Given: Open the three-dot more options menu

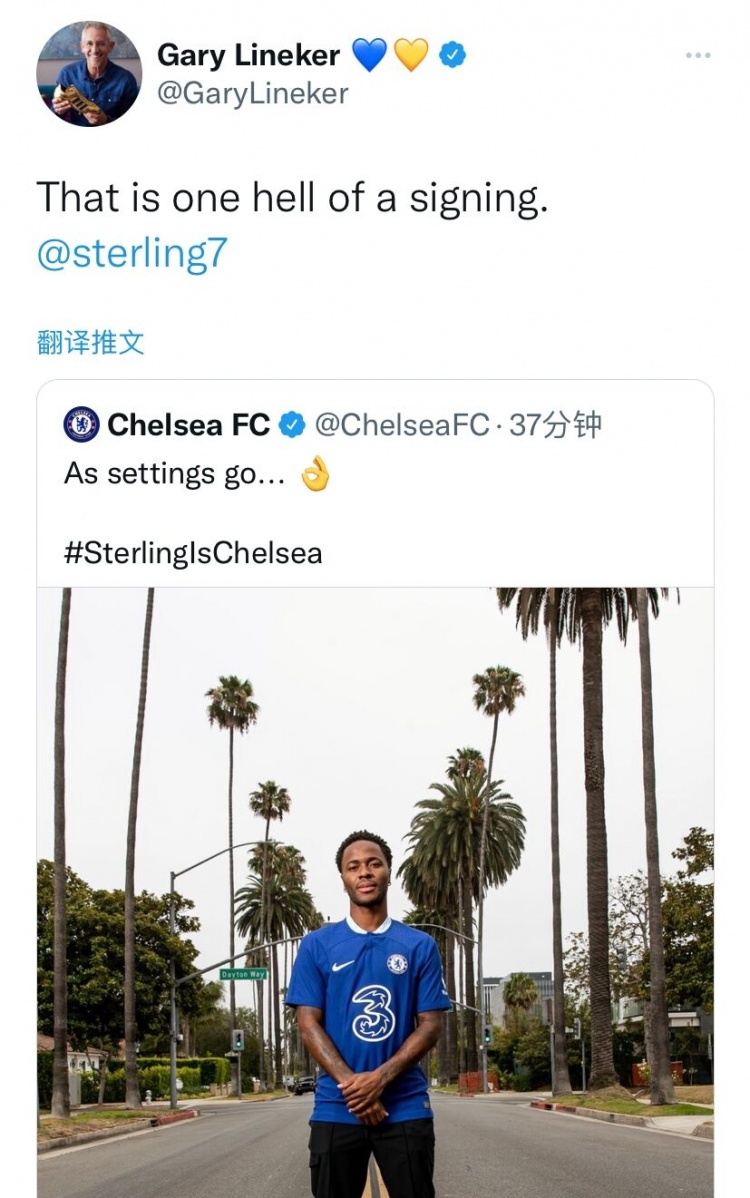Looking at the screenshot, I should coord(698,55).
